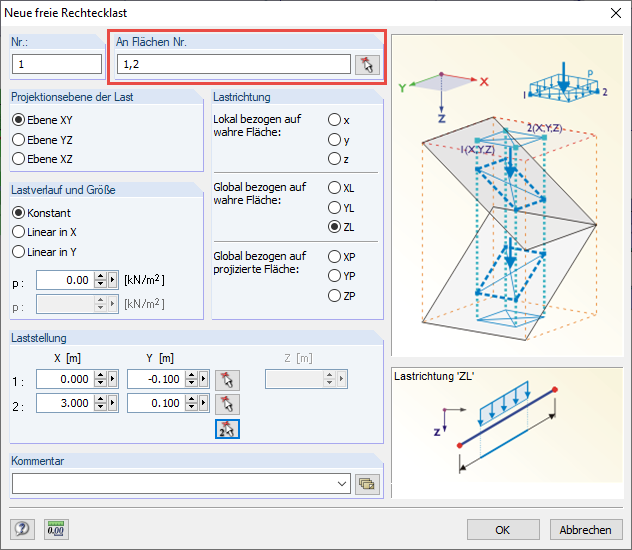Click the An Flächen Nr. input field
Viewport: 632px width, 550px height.
click(234, 64)
